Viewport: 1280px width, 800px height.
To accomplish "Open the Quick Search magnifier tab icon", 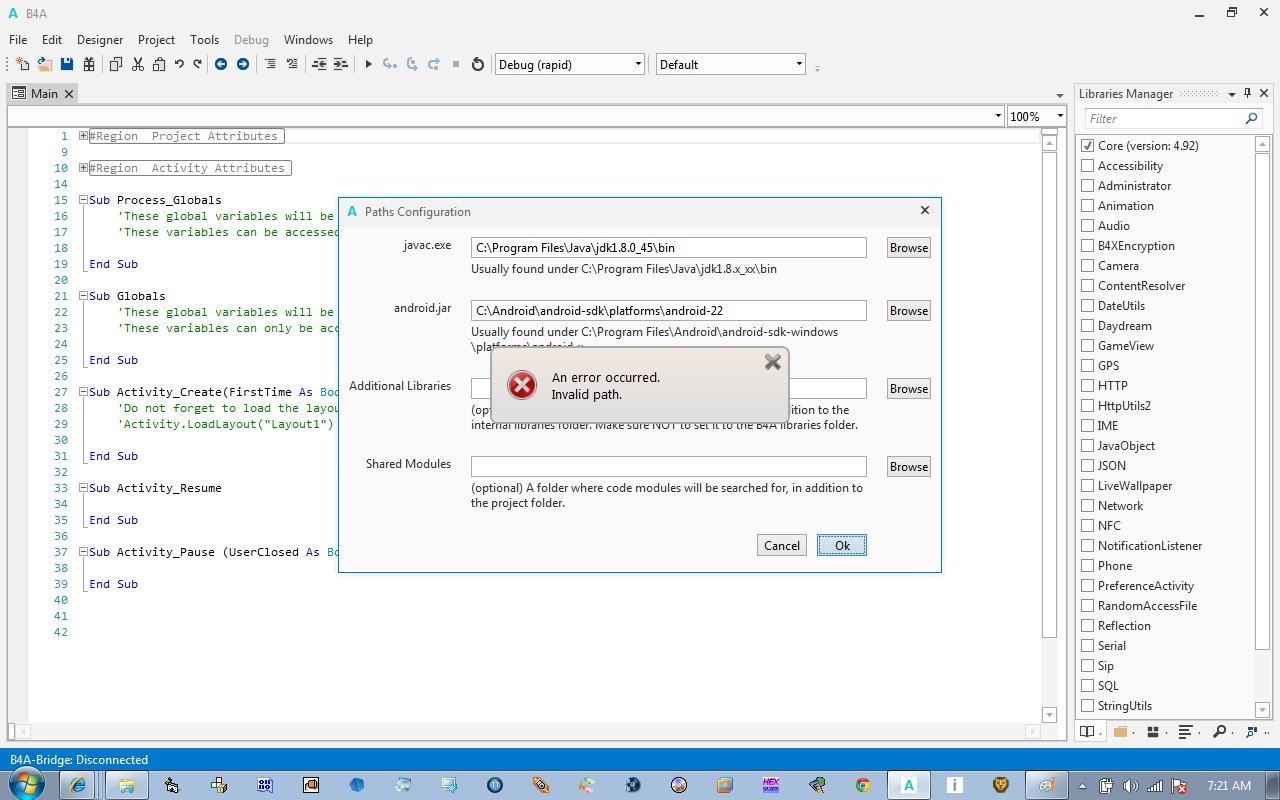I will [x=1220, y=731].
